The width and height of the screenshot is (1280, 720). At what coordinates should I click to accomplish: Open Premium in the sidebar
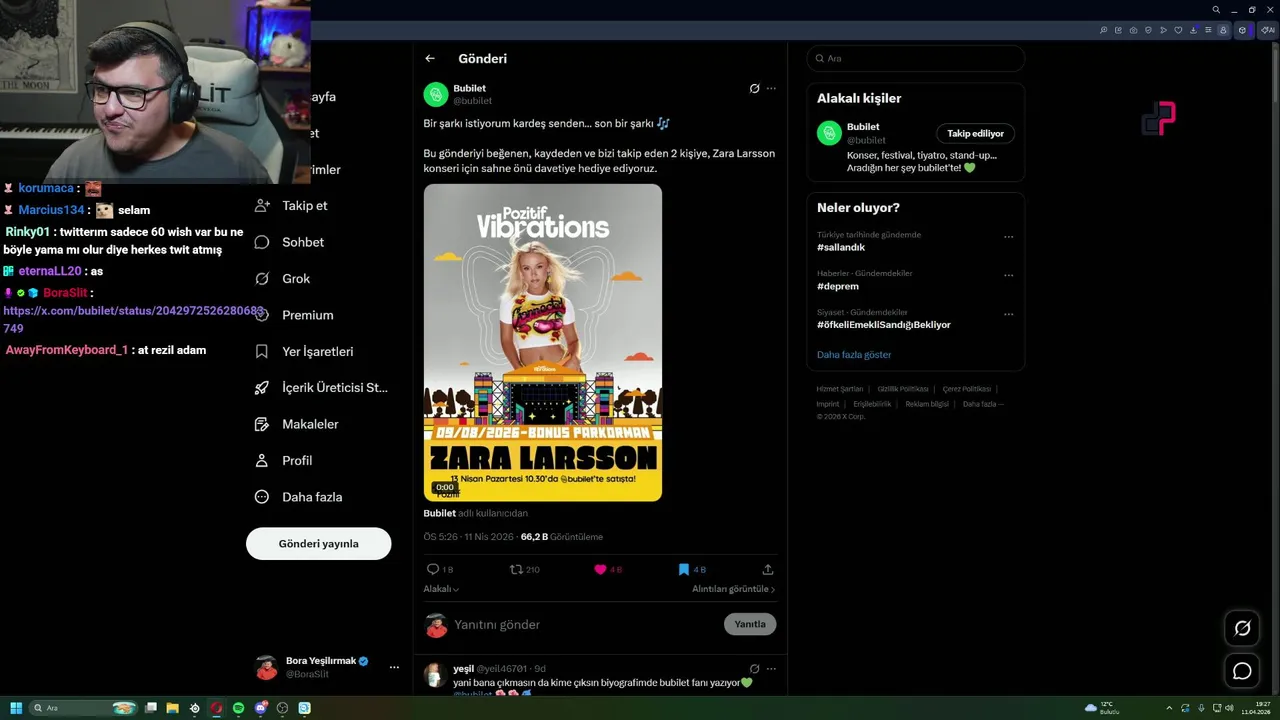tap(295, 315)
